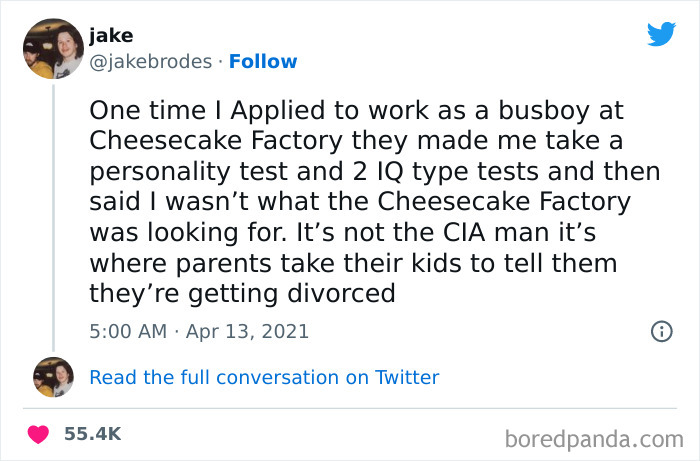Click the Twitter bird logo
Image resolution: width=700 pixels, height=461 pixels.
pyautogui.click(x=661, y=35)
